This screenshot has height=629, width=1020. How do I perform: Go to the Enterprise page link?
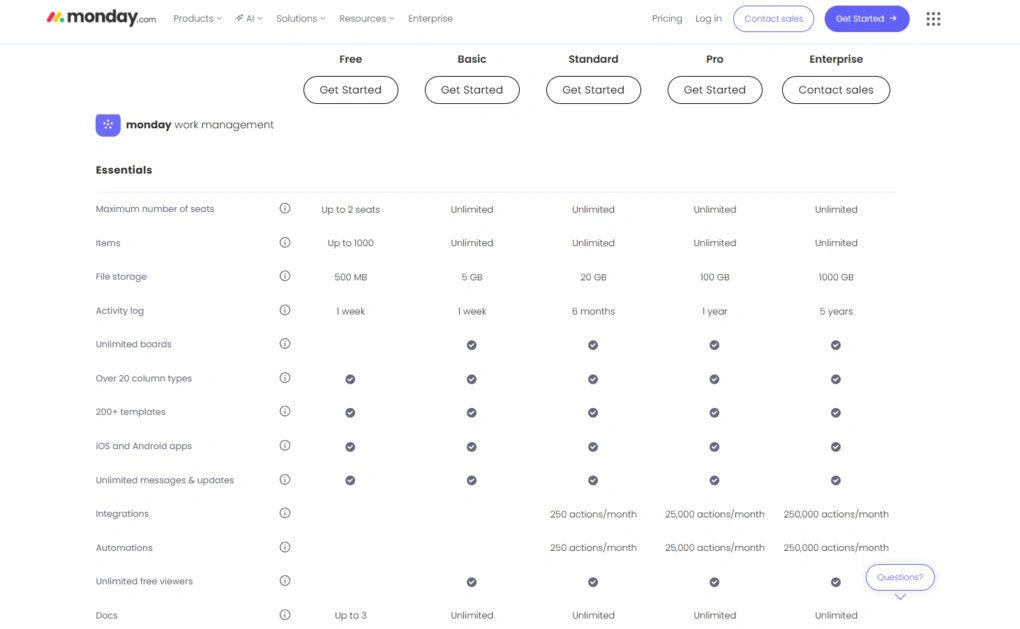[430, 19]
